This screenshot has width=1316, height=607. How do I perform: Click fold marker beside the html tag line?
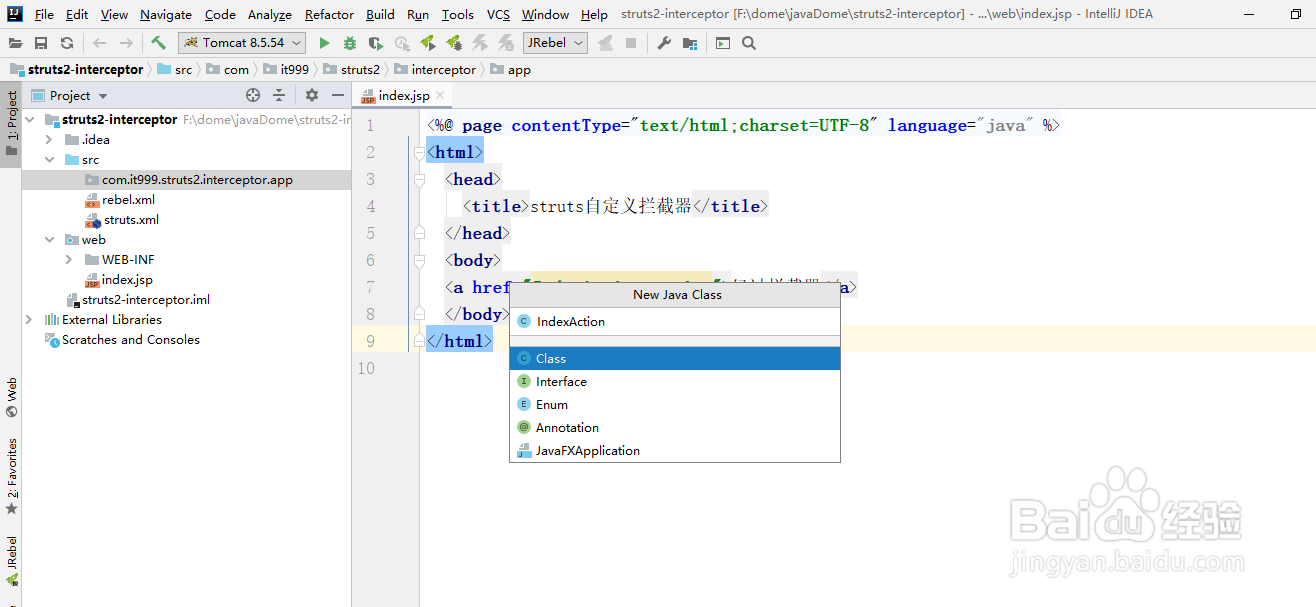[418, 152]
